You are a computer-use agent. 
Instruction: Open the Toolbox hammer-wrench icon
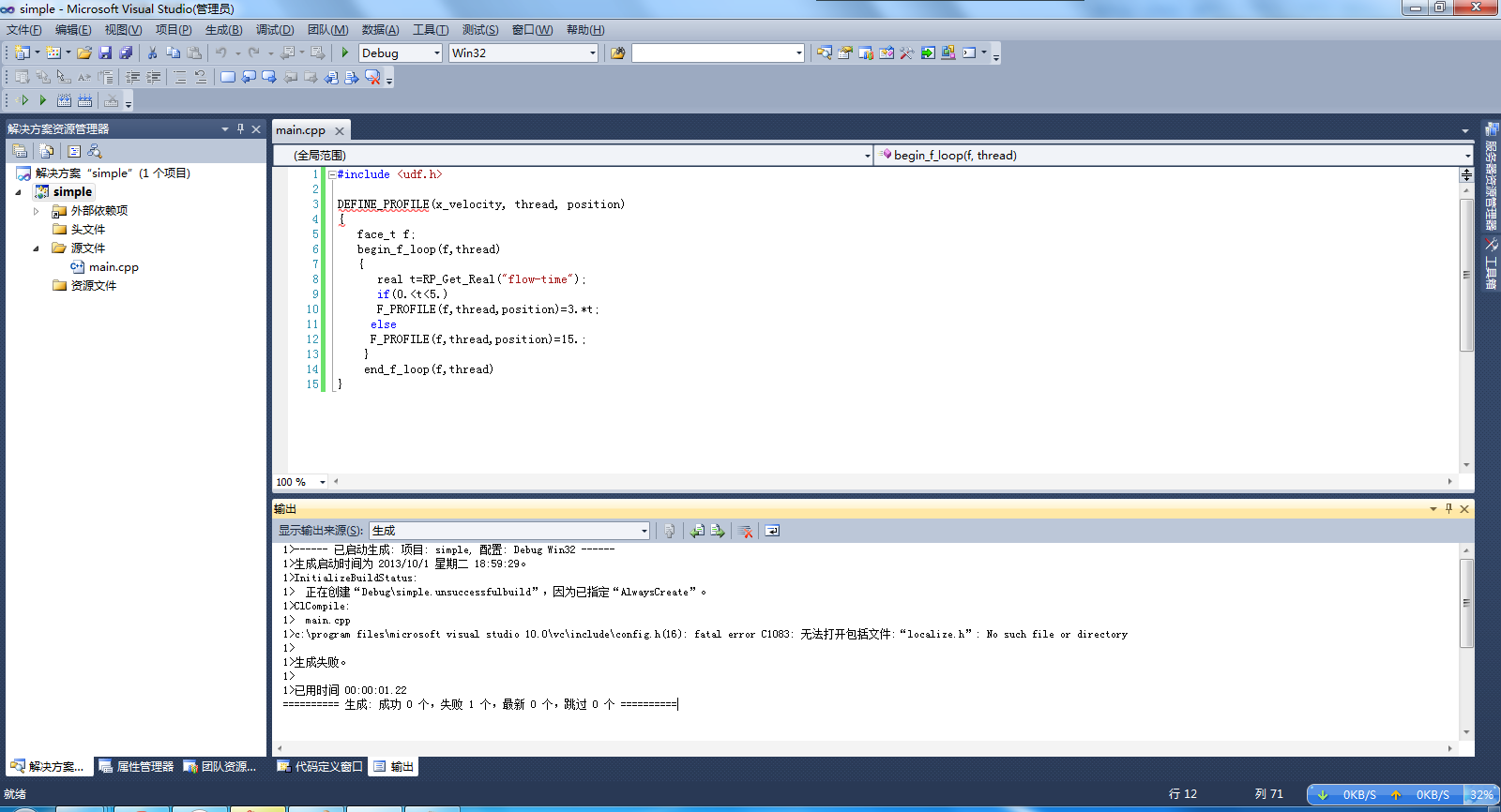[x=906, y=53]
